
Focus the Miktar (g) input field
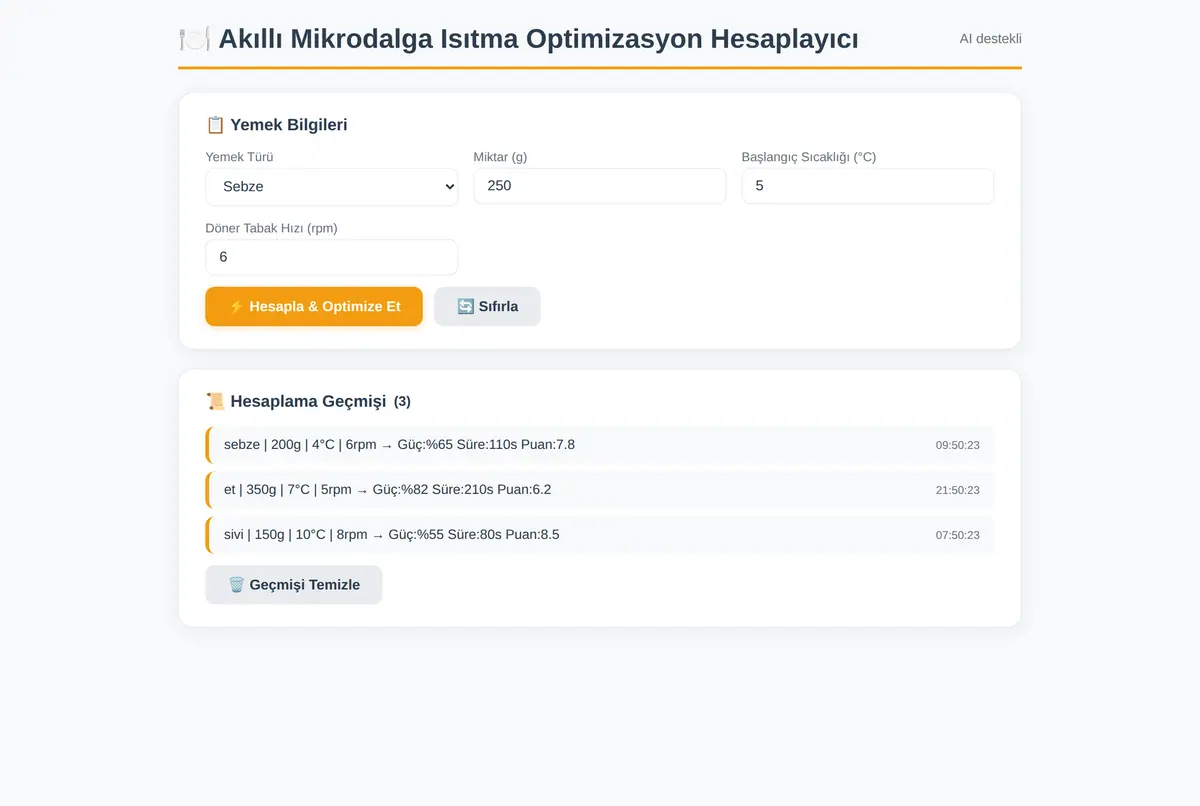599,186
